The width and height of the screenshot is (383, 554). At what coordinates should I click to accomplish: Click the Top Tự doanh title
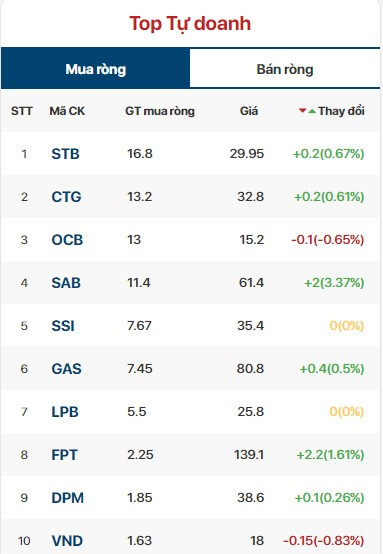pyautogui.click(x=190, y=24)
